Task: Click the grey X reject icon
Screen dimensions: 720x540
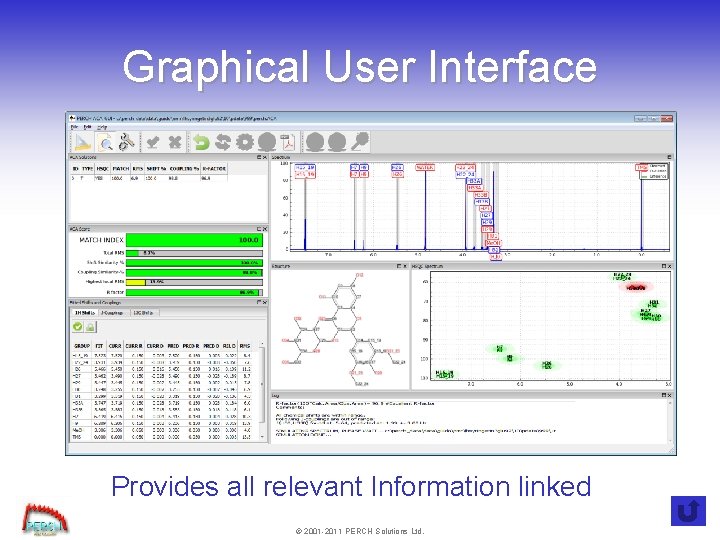Action: pyautogui.click(x=174, y=142)
